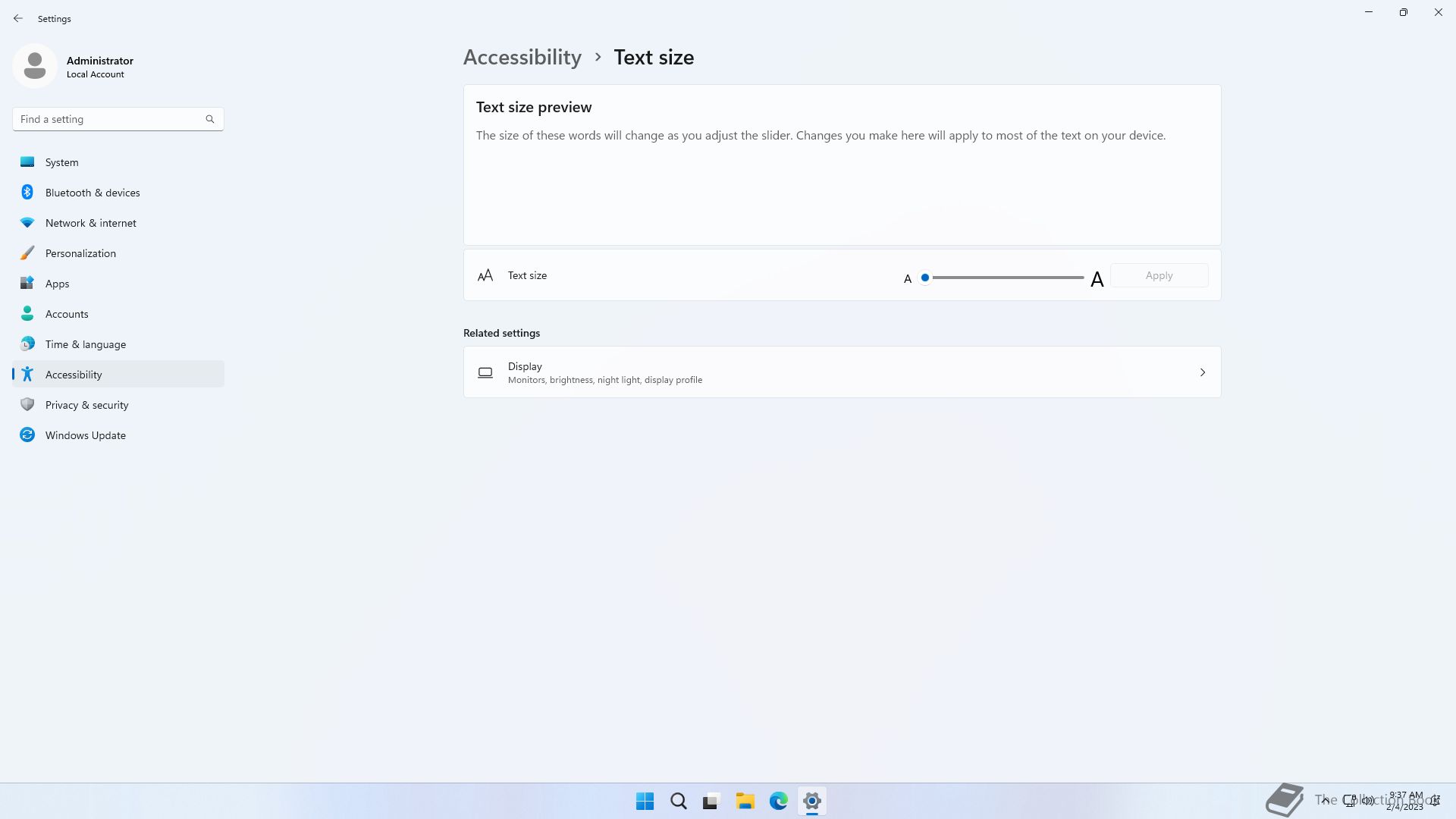The height and width of the screenshot is (819, 1456).
Task: Open Windows Start menu from taskbar
Action: tap(645, 801)
